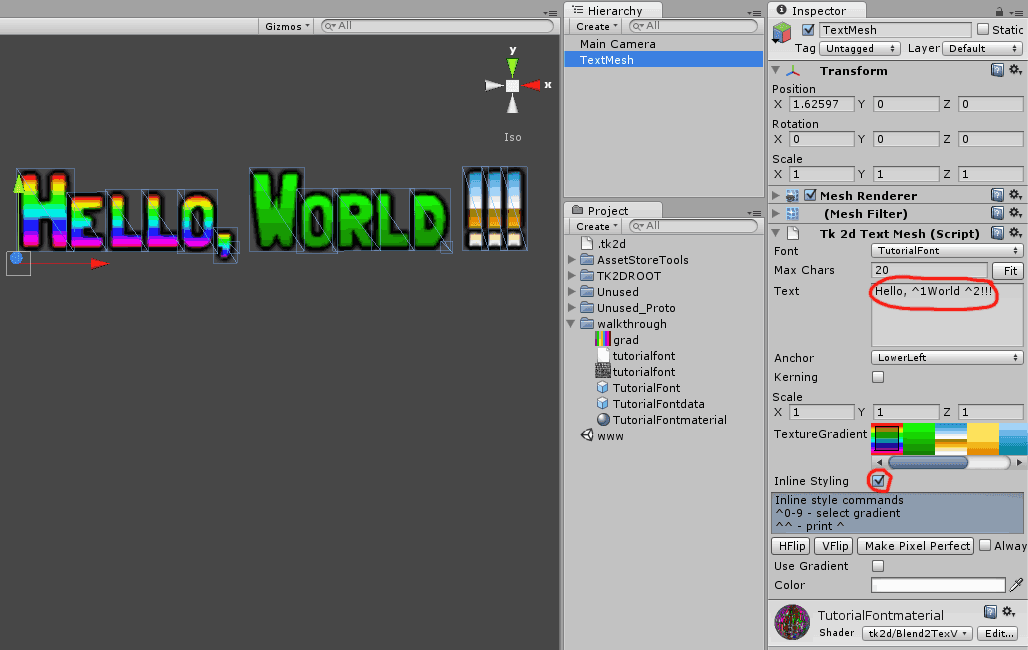This screenshot has height=650, width=1028.
Task: Click the scene gizmo center cube
Action: click(x=513, y=86)
